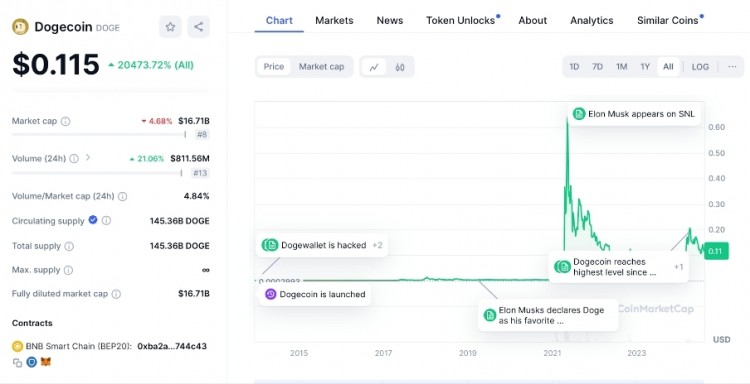This screenshot has width=750, height=384.
Task: Expand the +2 events on Dogewallet marker
Action: click(377, 245)
